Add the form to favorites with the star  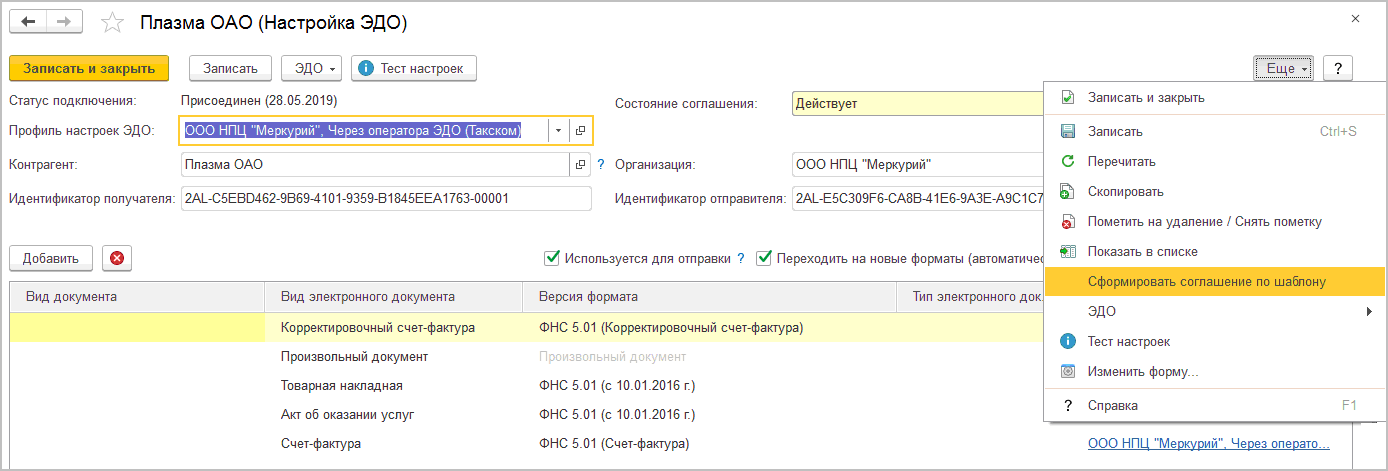click(114, 23)
